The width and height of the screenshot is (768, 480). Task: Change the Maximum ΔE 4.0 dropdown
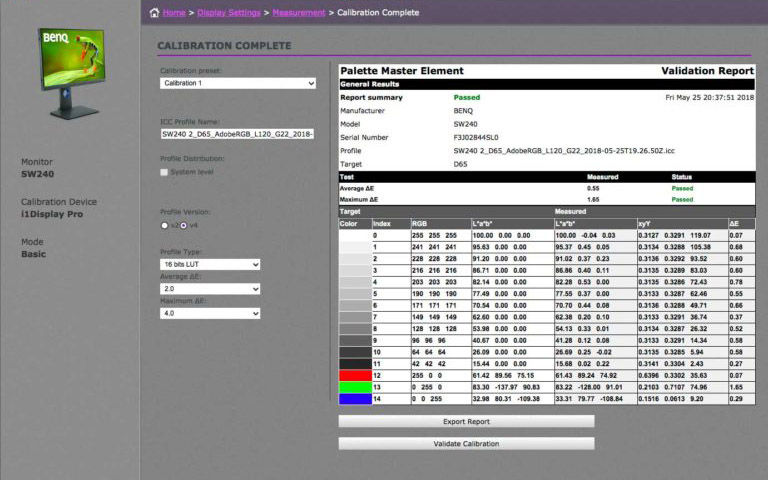[x=210, y=313]
